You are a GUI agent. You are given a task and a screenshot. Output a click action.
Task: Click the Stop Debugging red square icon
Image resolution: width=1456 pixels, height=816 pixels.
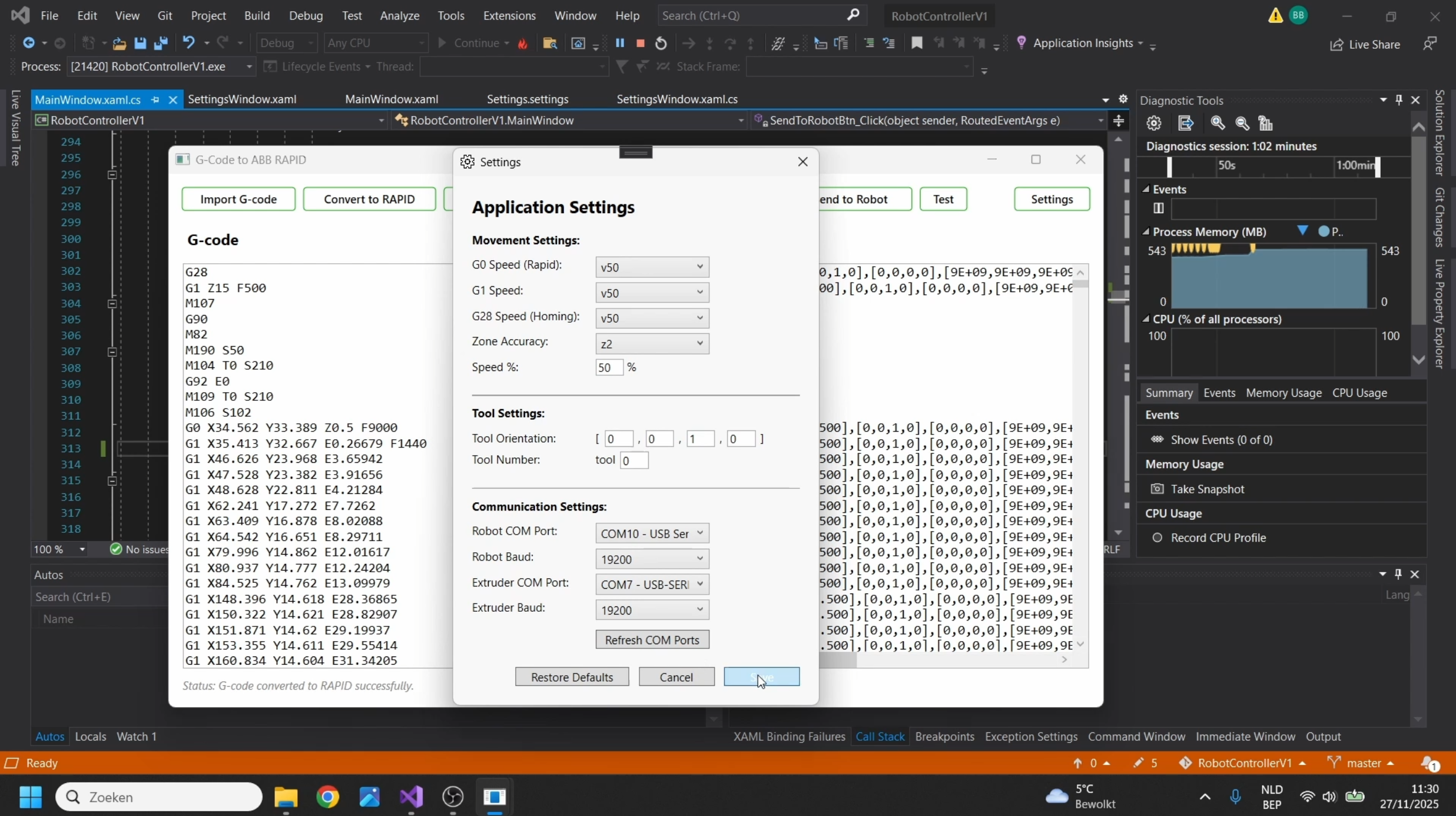click(641, 43)
